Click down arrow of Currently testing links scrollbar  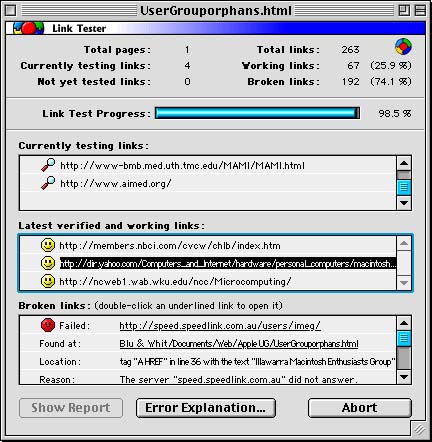pyautogui.click(x=404, y=203)
